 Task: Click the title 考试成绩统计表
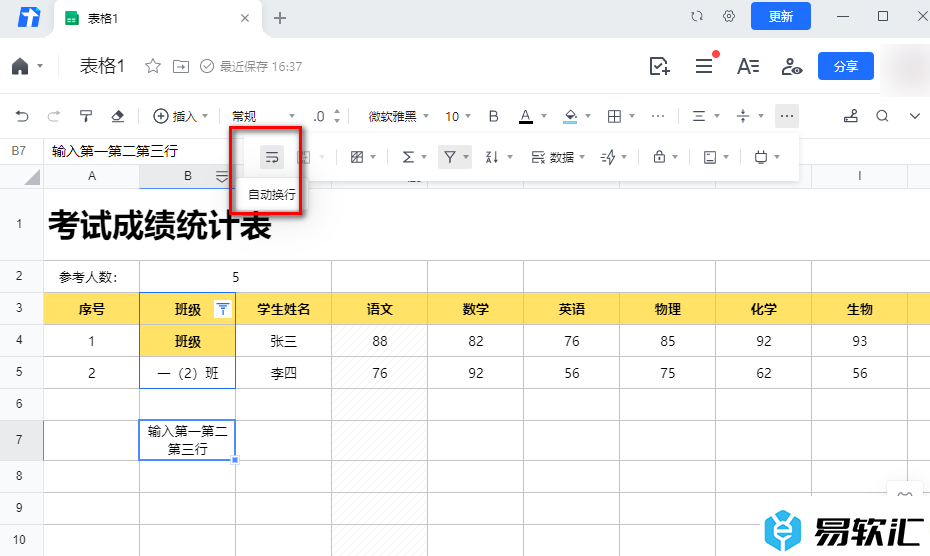(x=160, y=225)
